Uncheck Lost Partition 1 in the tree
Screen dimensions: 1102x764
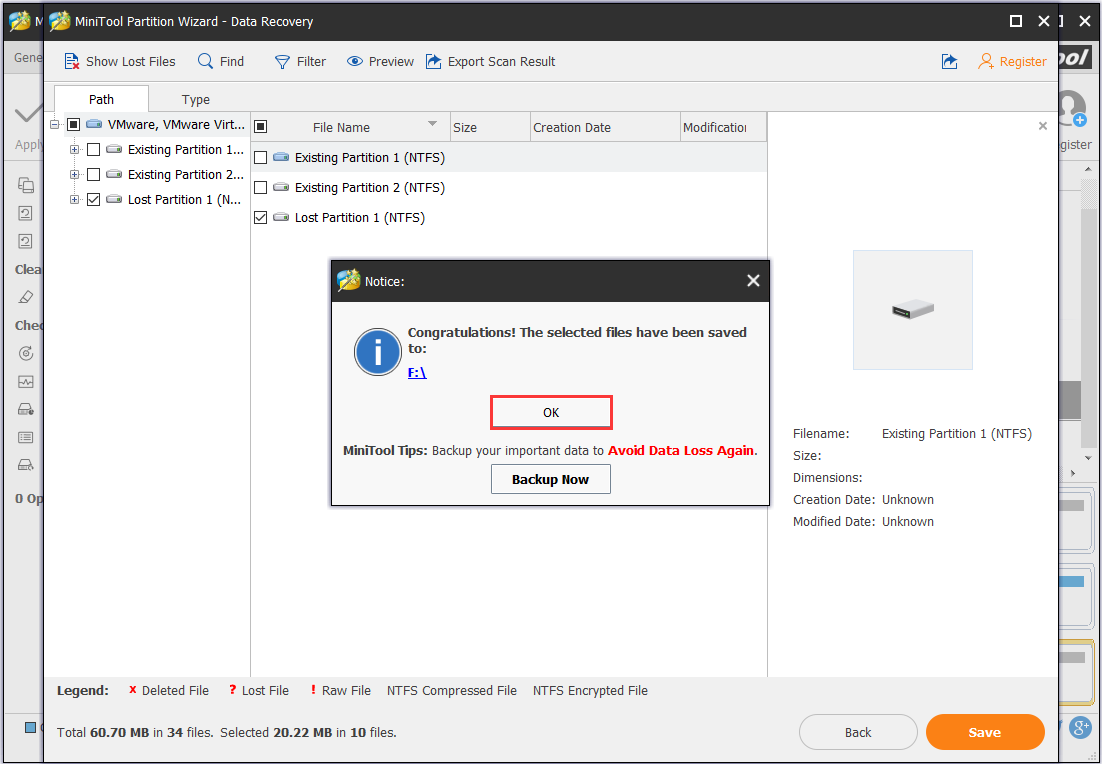point(93,200)
